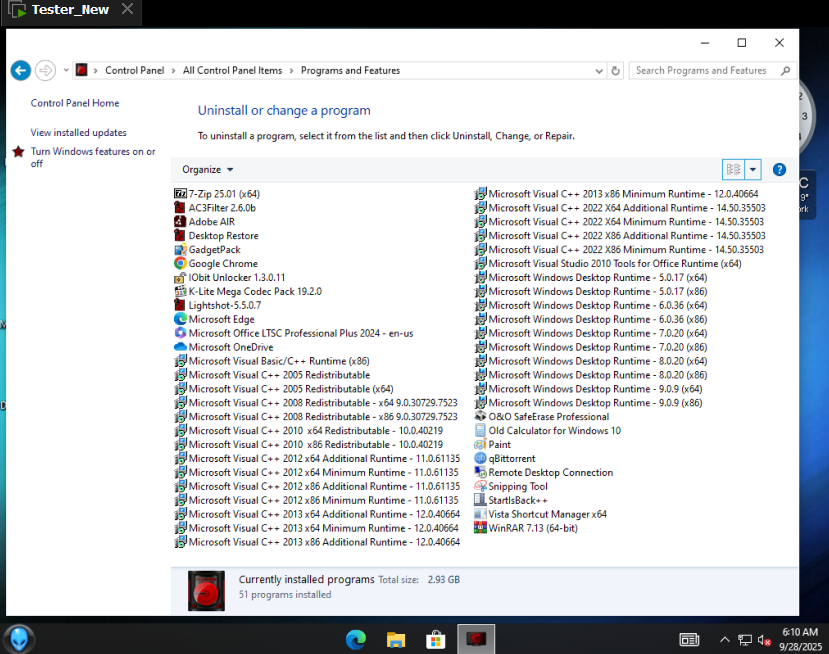Viewport: 829px width, 654px height.
Task: Switch to Tester_New tab
Action: [70, 10]
